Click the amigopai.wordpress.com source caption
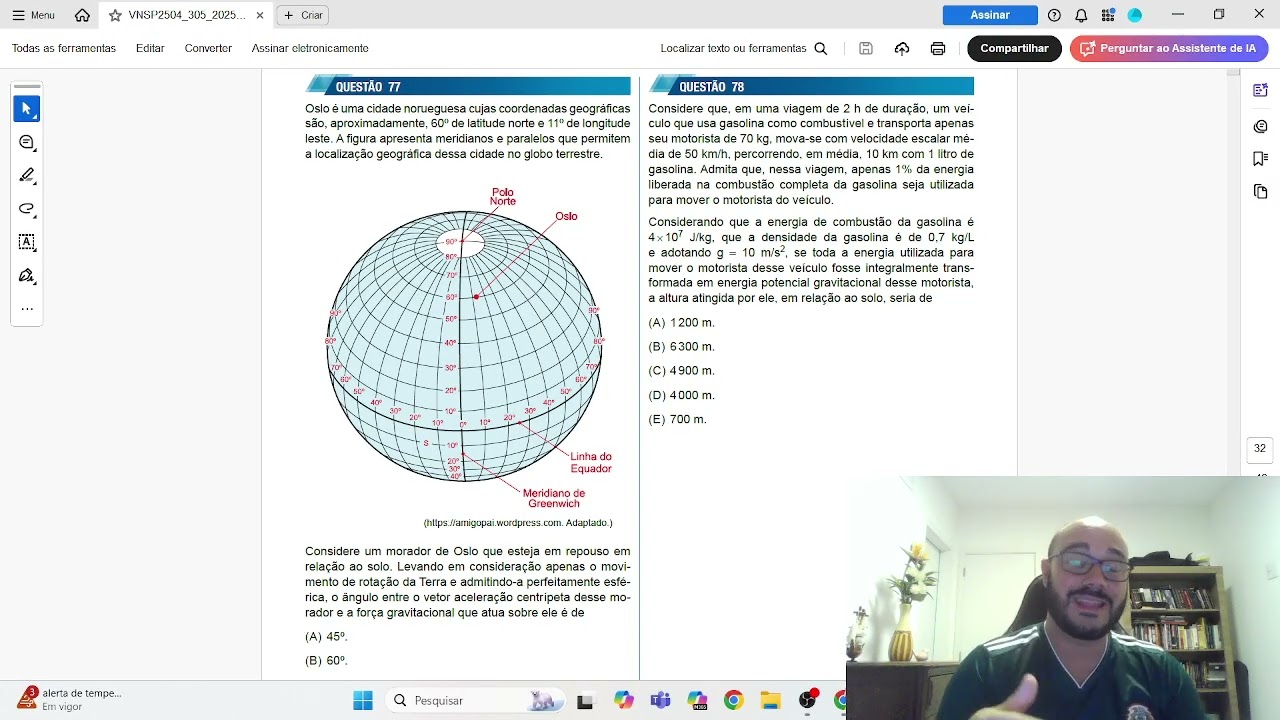The width and height of the screenshot is (1280, 720). 518,523
